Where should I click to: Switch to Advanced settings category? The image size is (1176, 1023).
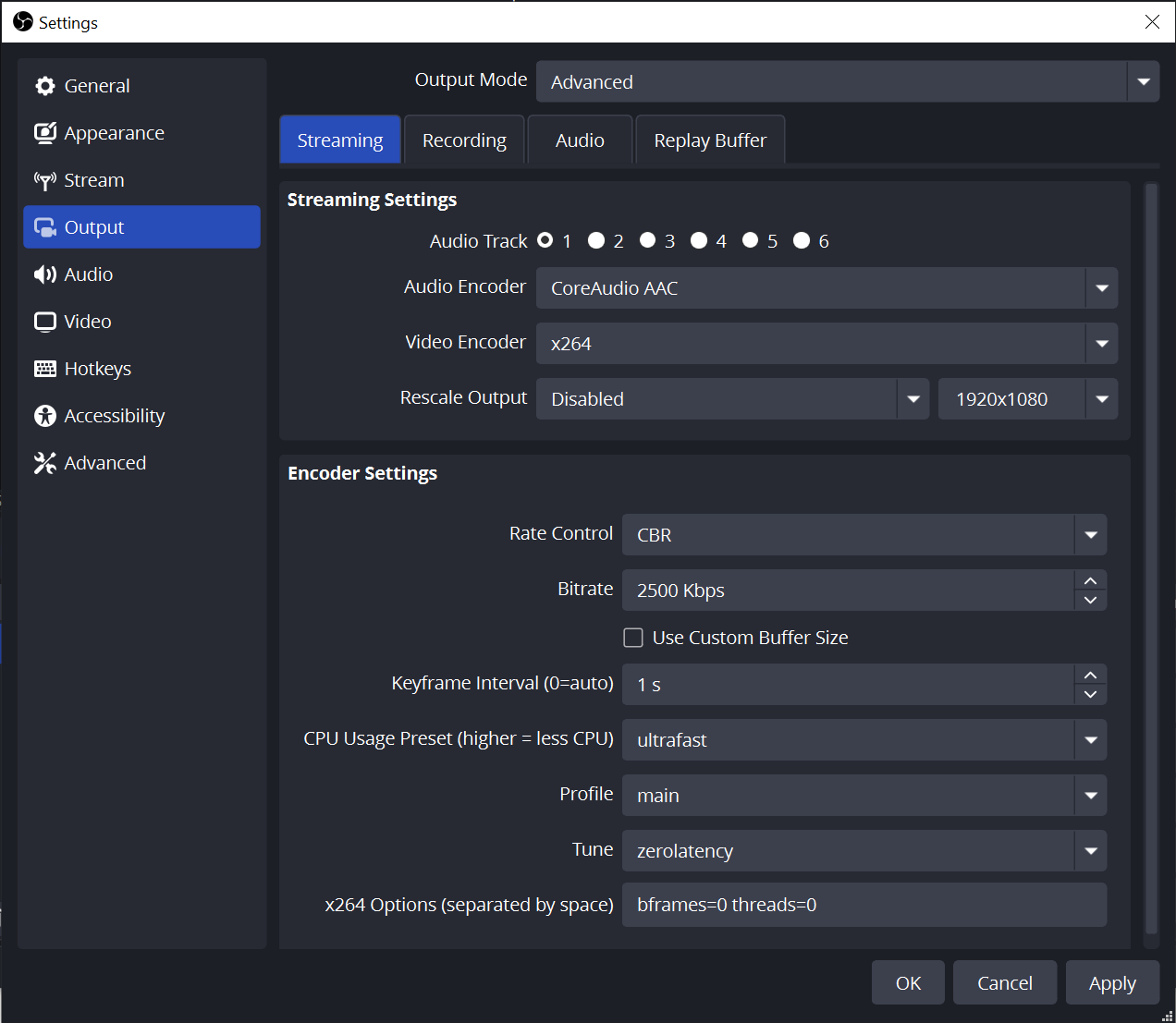click(141, 463)
